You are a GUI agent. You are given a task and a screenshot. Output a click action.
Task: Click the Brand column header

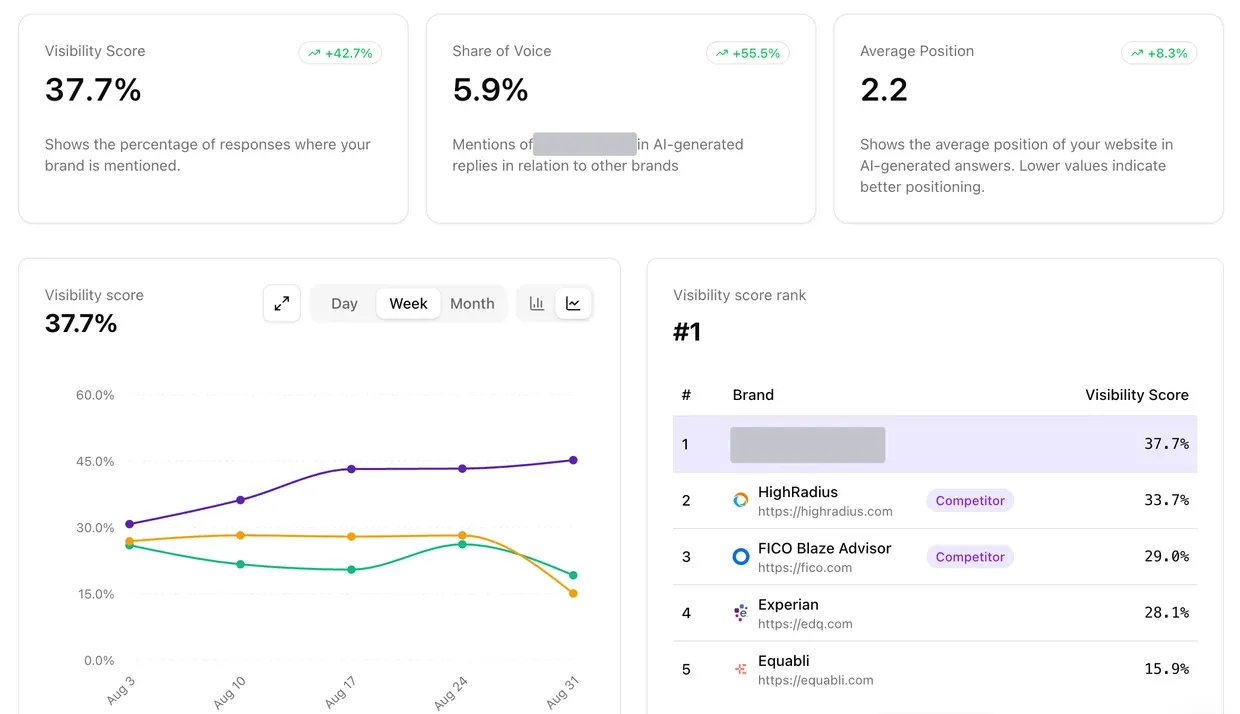point(753,395)
